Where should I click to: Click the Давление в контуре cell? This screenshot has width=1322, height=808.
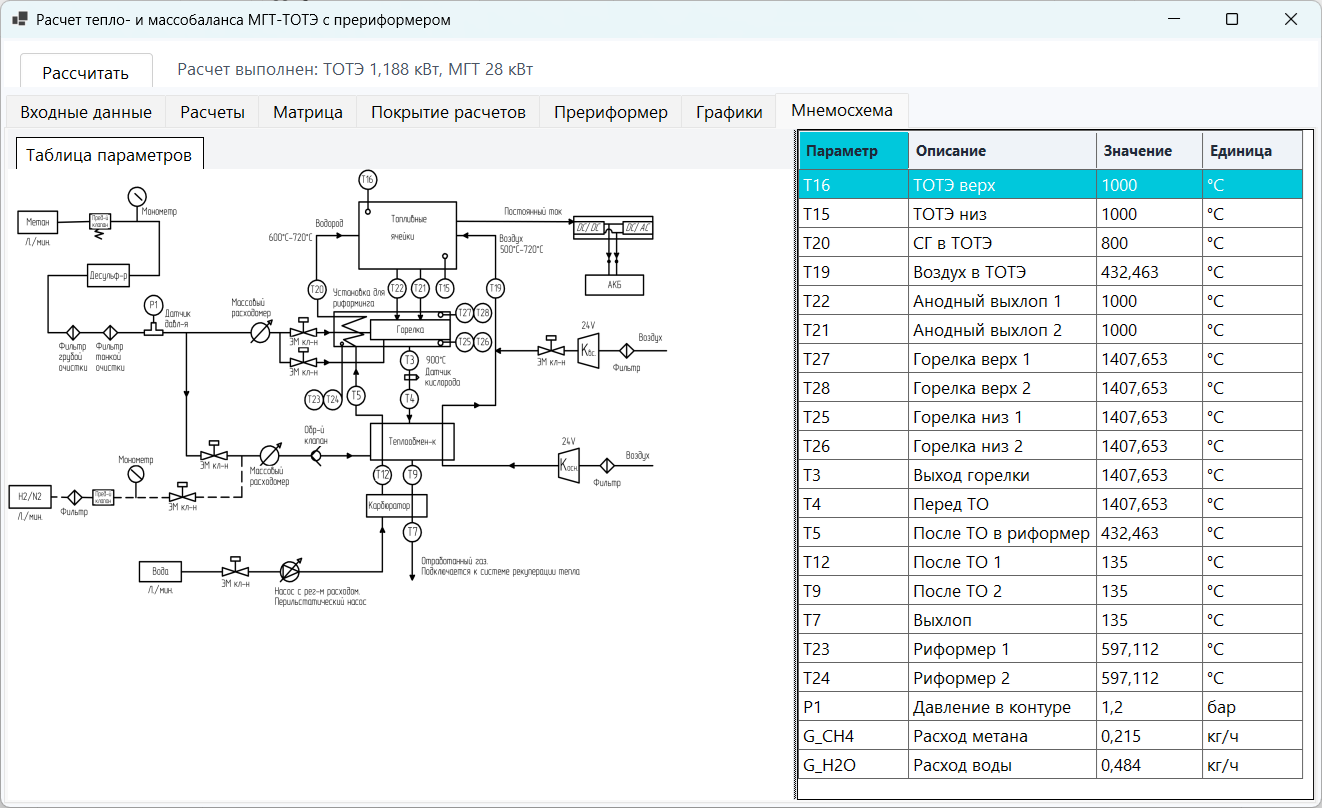(1002, 707)
